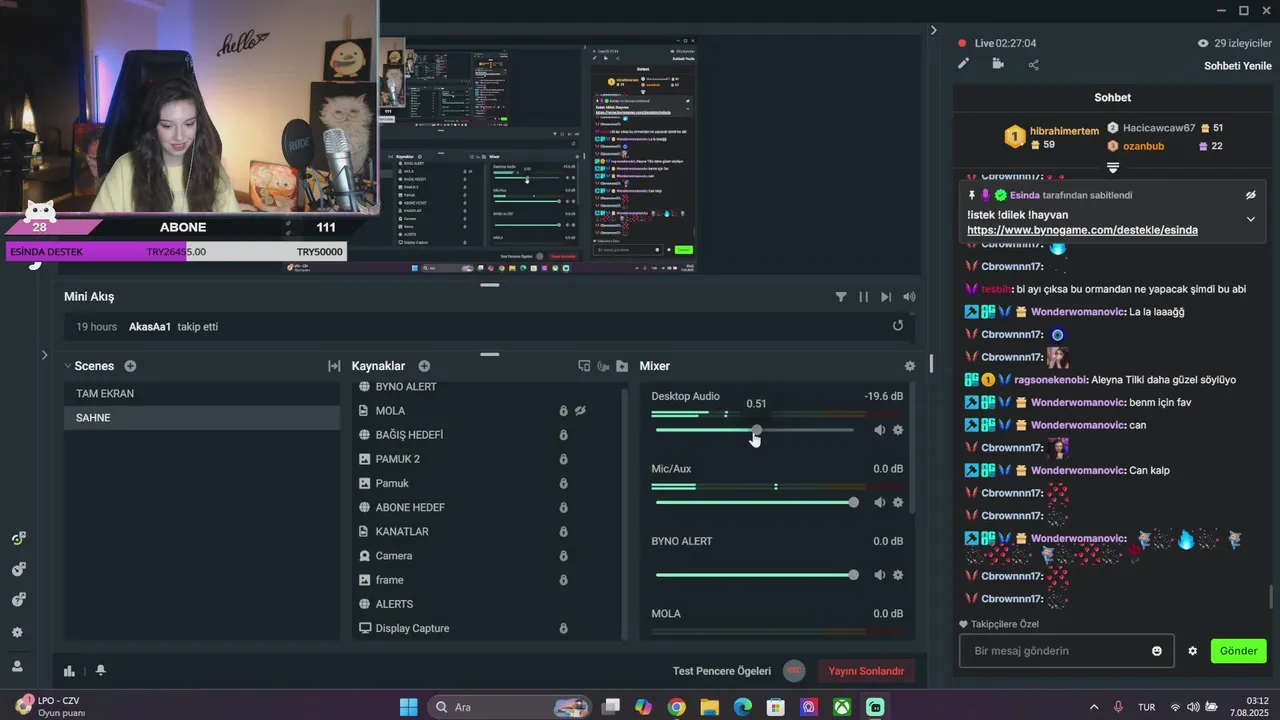Toggle lock on Camera source
The height and width of the screenshot is (720, 1280).
coord(563,556)
